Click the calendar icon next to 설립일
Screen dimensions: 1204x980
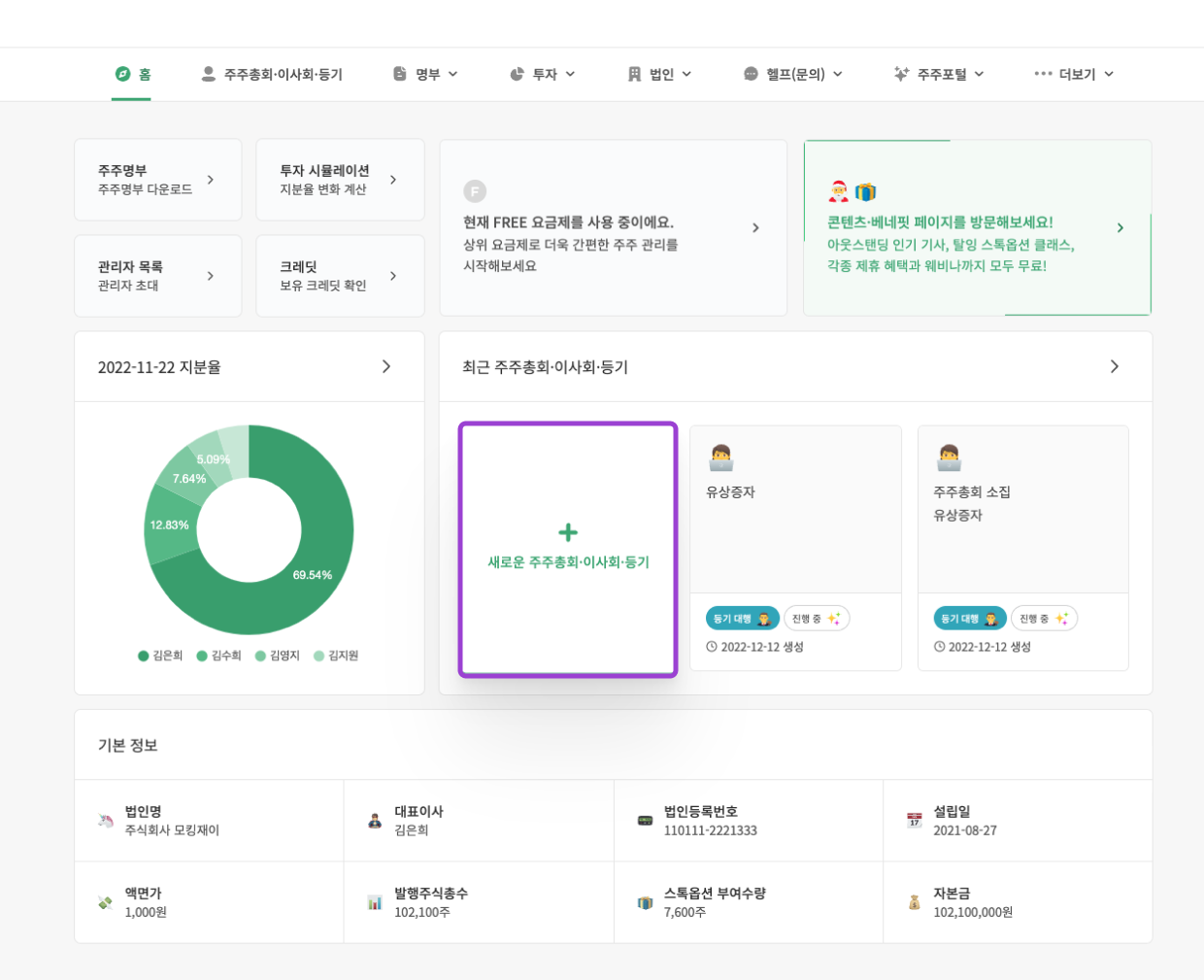click(913, 819)
